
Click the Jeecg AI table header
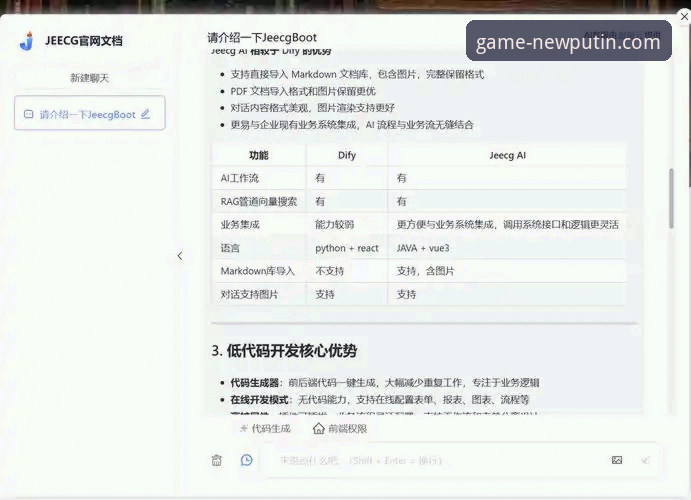coord(507,155)
